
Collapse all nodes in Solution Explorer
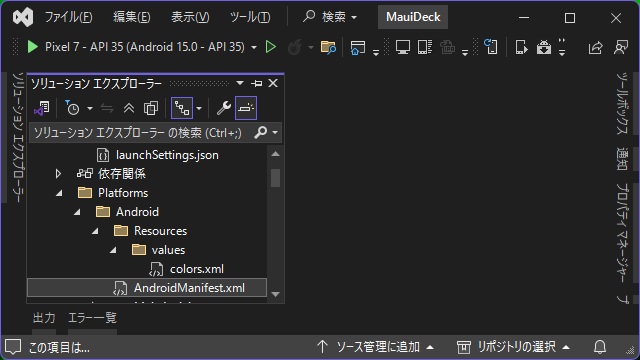coord(129,108)
